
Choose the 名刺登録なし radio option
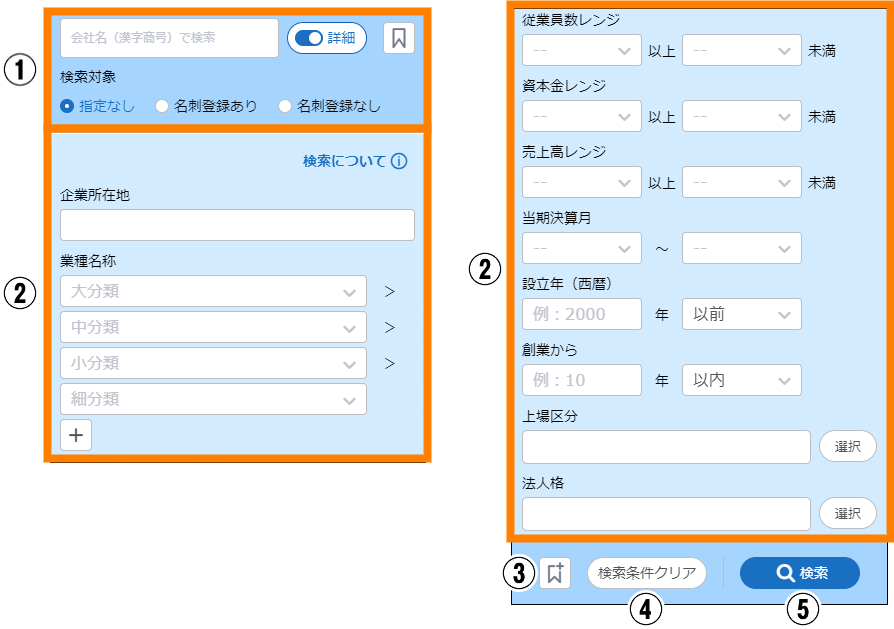(x=285, y=105)
